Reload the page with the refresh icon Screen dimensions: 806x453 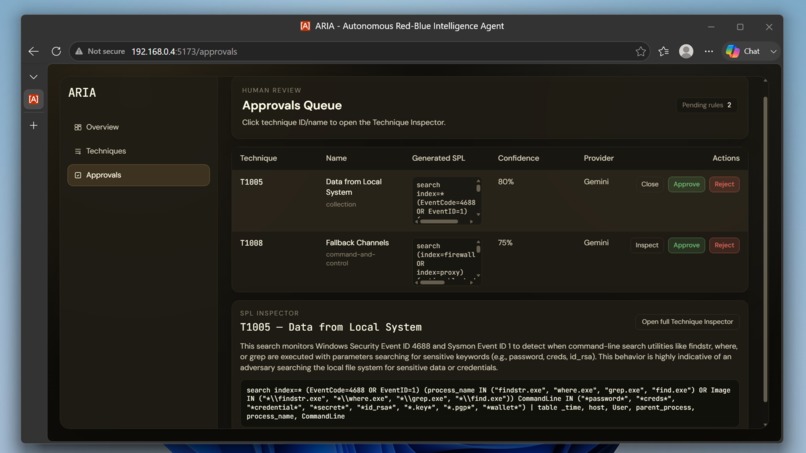point(56,51)
